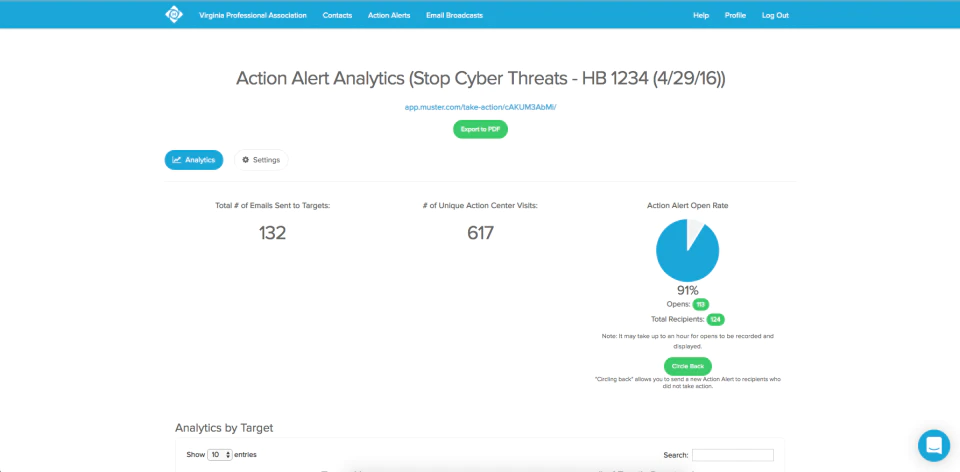Click the gear icon beside Settings
The height and width of the screenshot is (472, 960).
[x=246, y=160]
